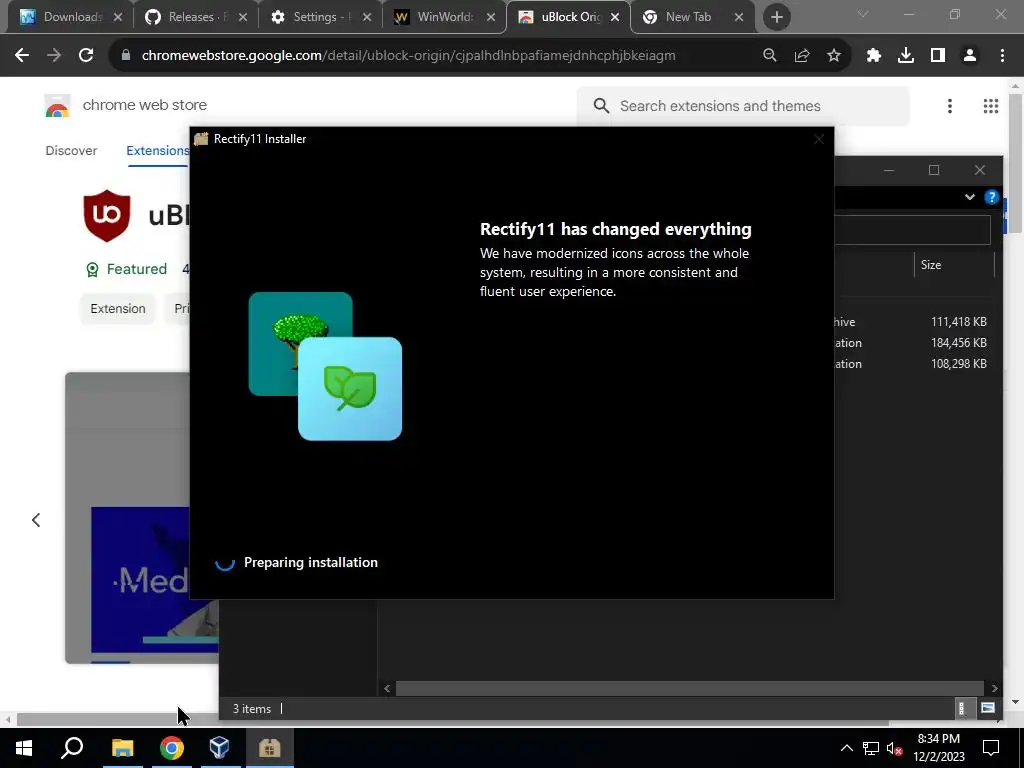Close the WinWorld tab

(x=490, y=17)
